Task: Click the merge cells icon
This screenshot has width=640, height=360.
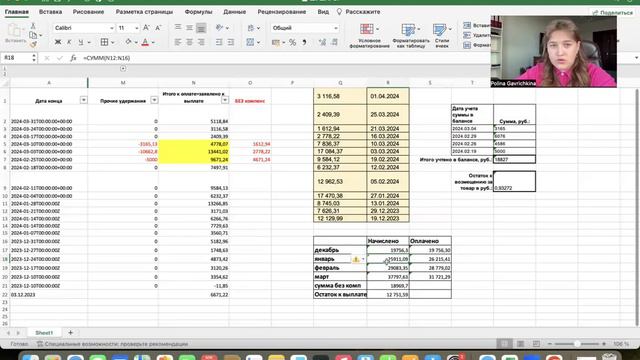Action: click(251, 42)
